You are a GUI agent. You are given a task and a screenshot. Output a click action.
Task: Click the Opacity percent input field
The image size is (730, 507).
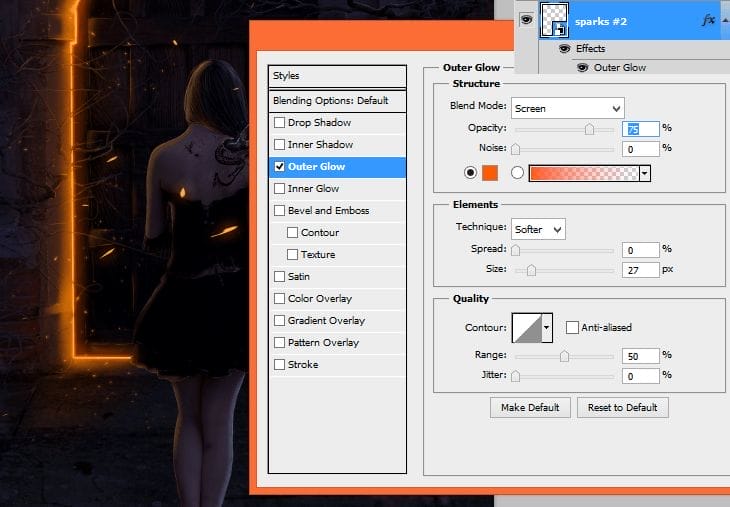[641, 129]
